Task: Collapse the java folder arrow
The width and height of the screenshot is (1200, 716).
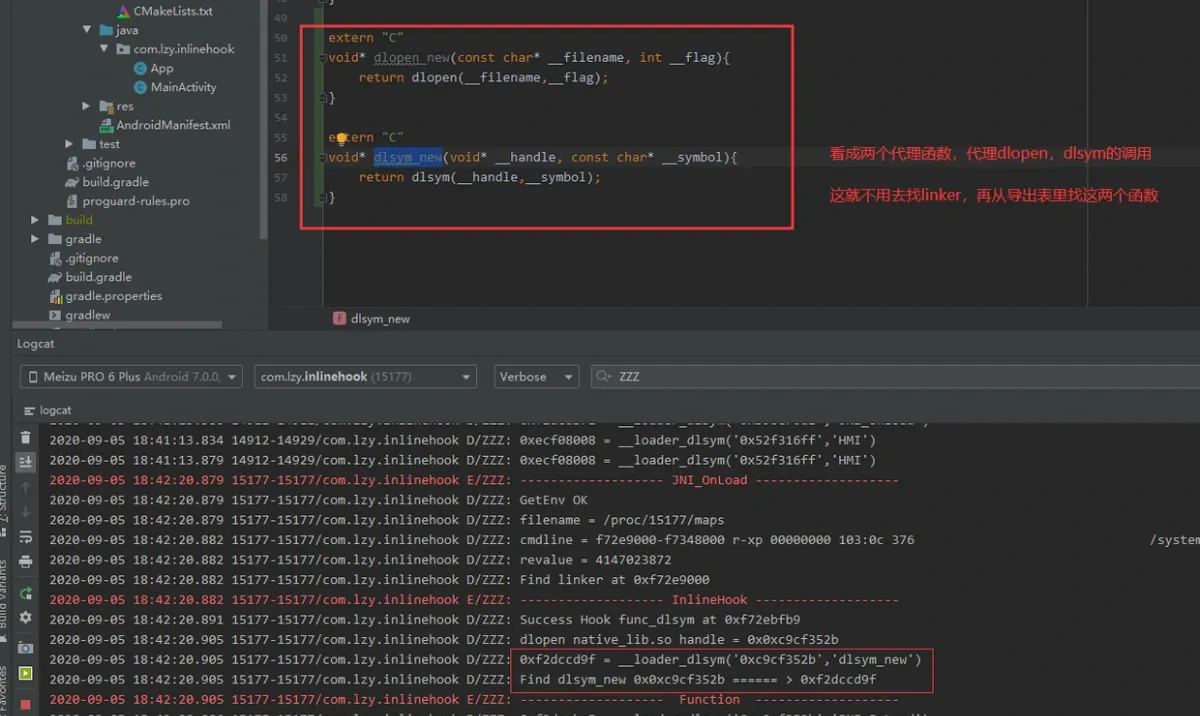Action: pos(89,30)
